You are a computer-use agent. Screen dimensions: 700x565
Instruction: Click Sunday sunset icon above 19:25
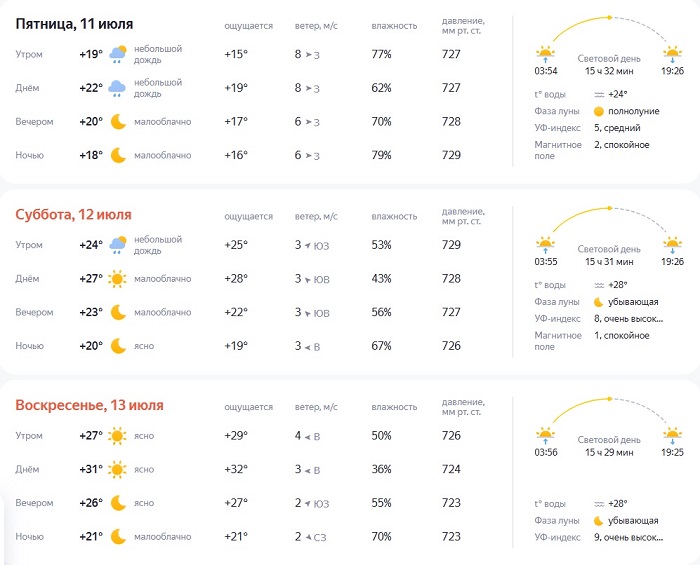(x=672, y=435)
